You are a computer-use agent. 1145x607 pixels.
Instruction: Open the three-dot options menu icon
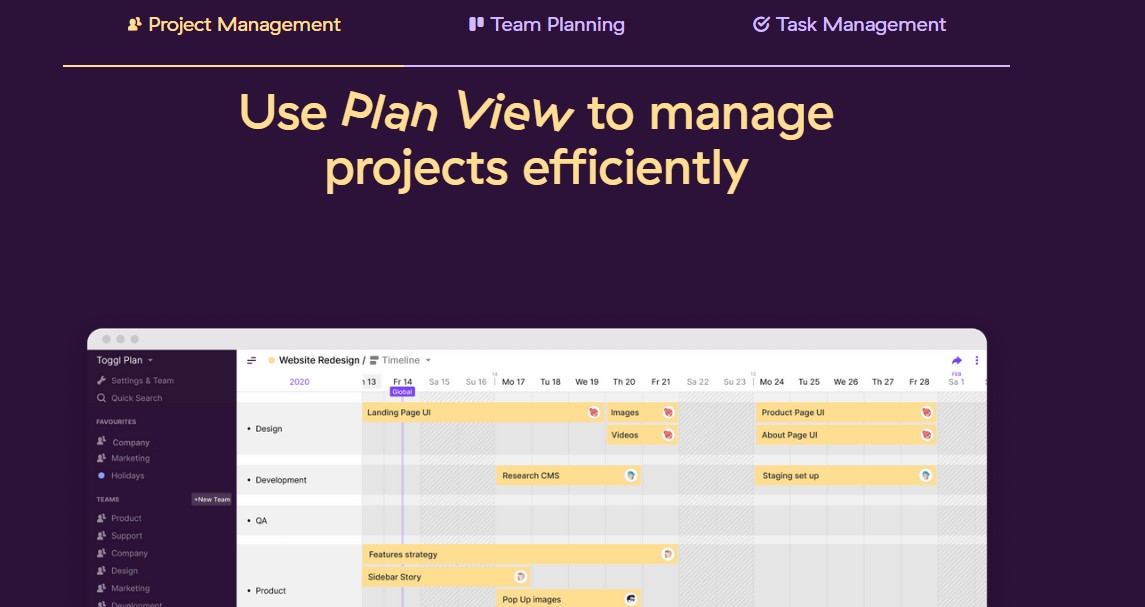tap(976, 360)
